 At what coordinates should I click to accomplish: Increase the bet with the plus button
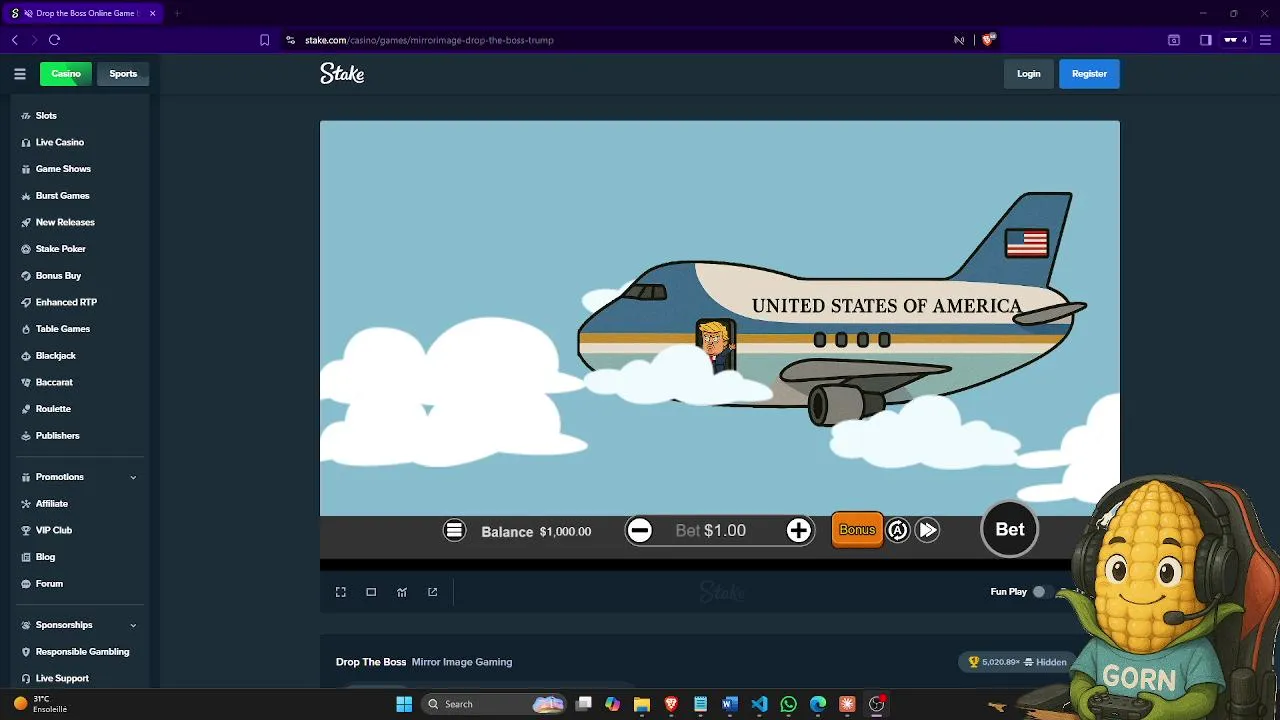798,530
